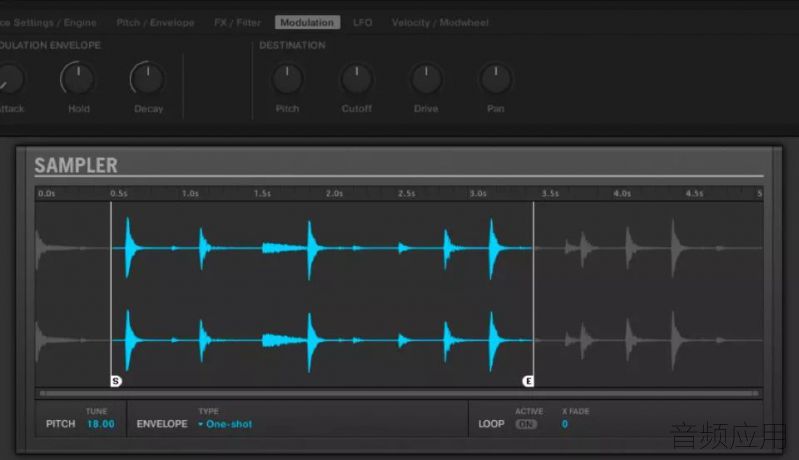This screenshot has height=460, width=799.
Task: Open the FX / Filter tab
Action: (237, 22)
